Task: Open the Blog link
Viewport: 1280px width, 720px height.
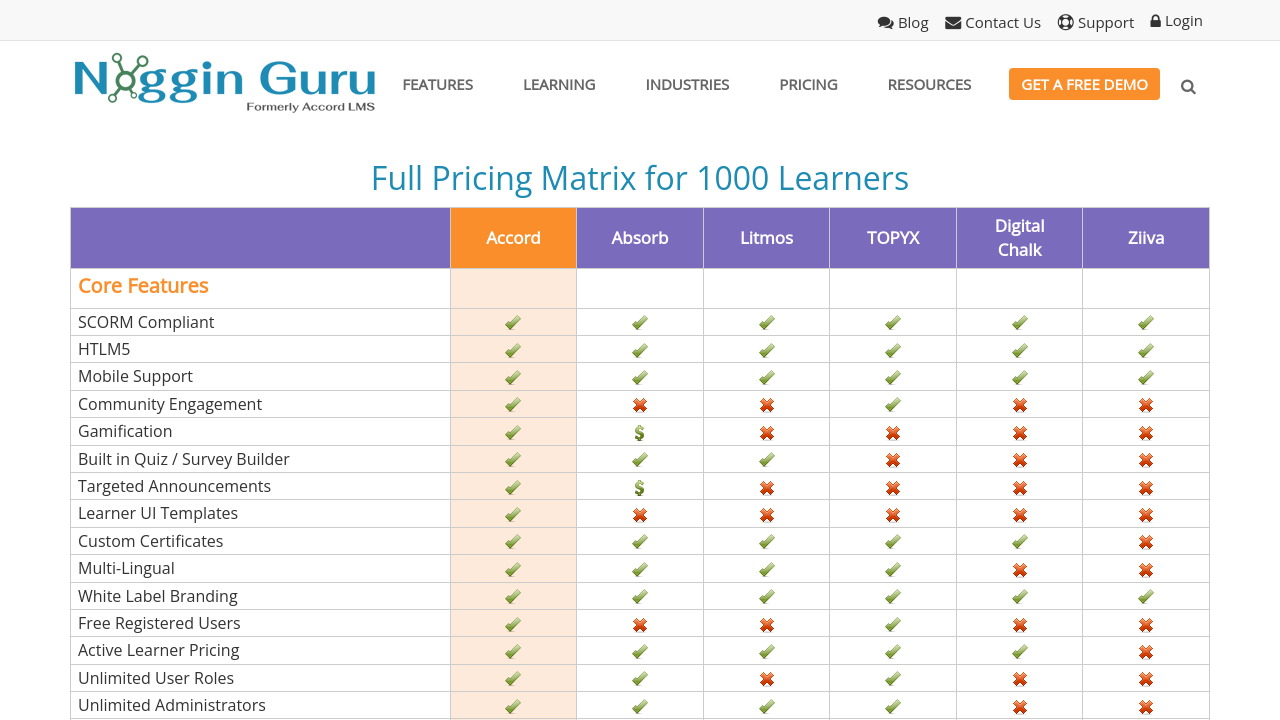Action: pos(903,22)
